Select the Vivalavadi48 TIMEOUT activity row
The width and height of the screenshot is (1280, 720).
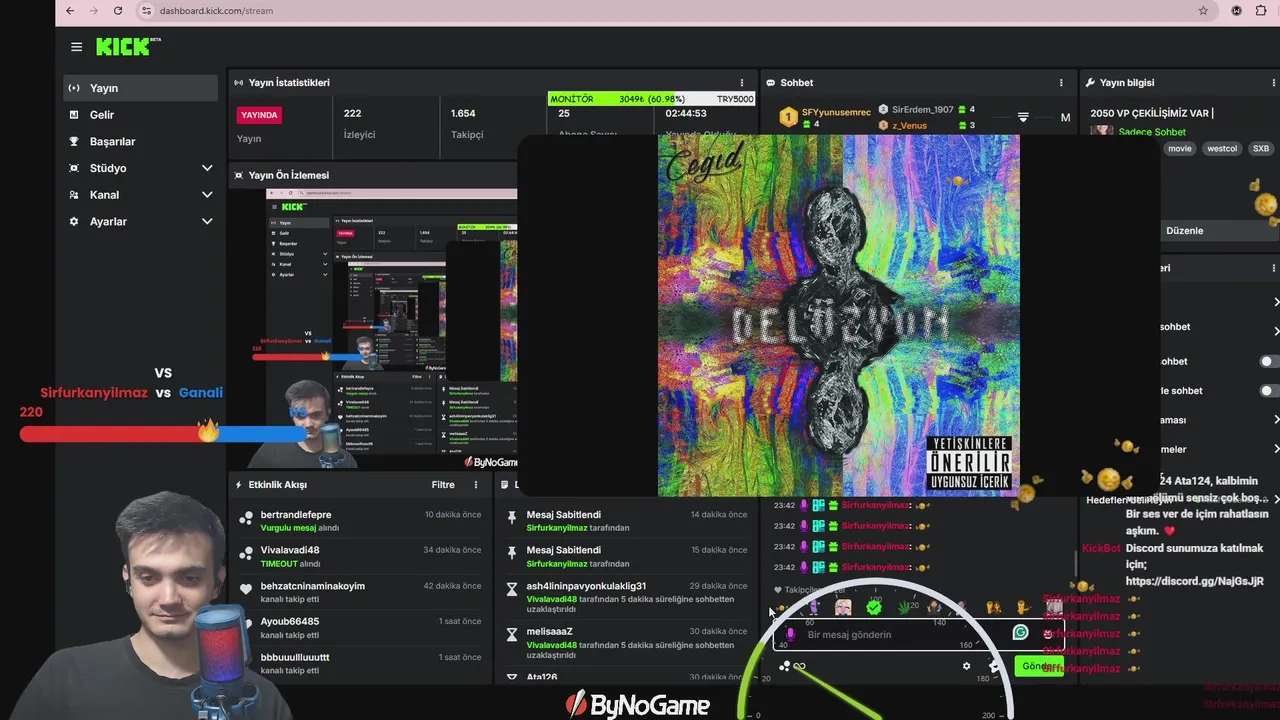point(359,556)
